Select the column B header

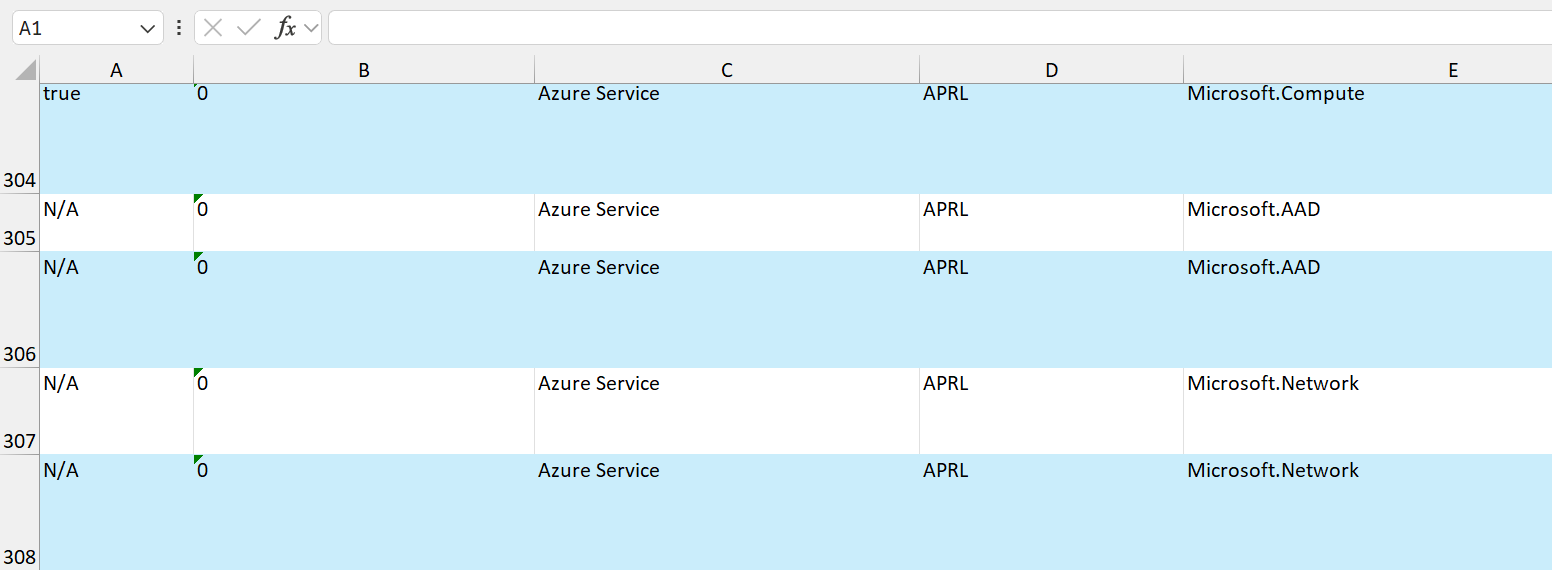[x=364, y=70]
